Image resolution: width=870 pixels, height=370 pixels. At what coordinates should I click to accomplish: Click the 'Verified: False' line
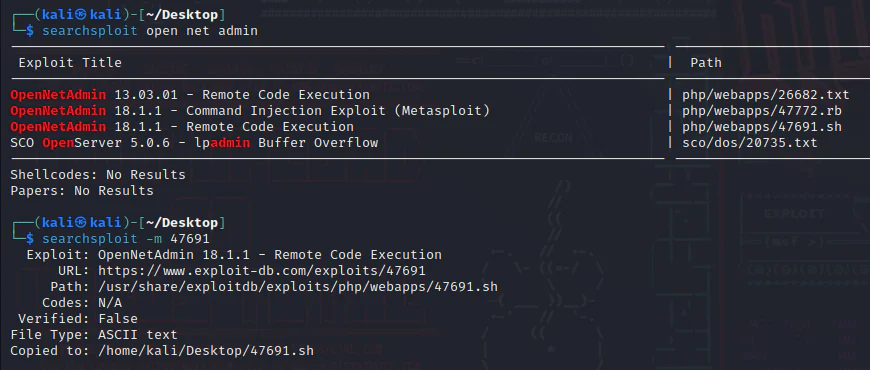[78, 319]
